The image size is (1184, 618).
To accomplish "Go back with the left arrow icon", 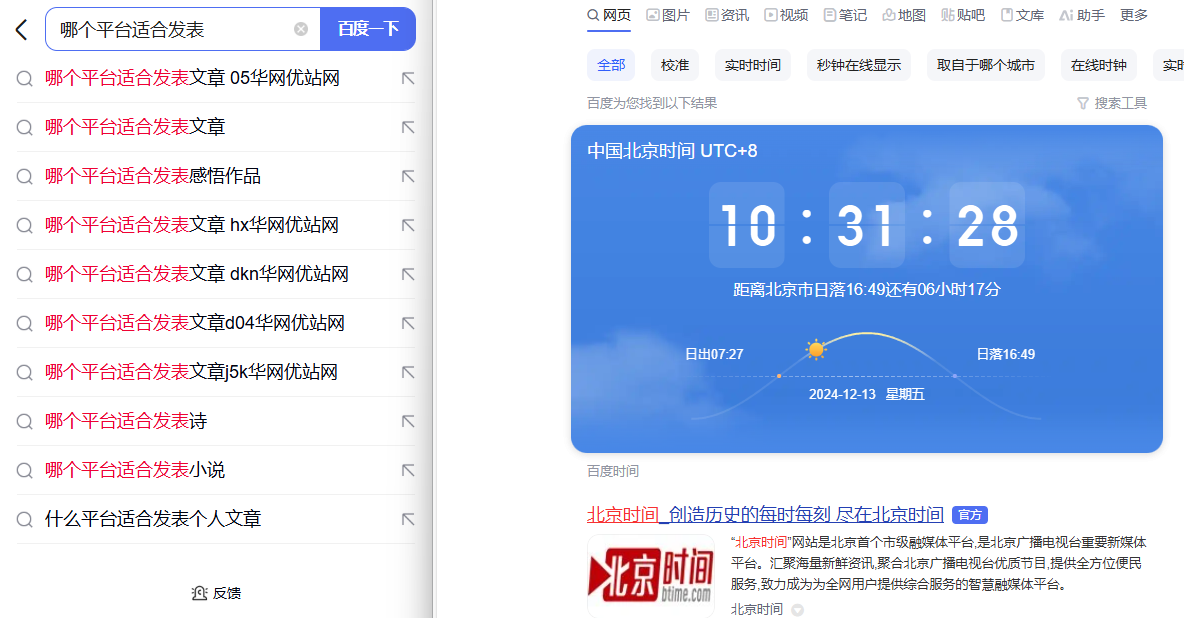I will pyautogui.click(x=21, y=29).
